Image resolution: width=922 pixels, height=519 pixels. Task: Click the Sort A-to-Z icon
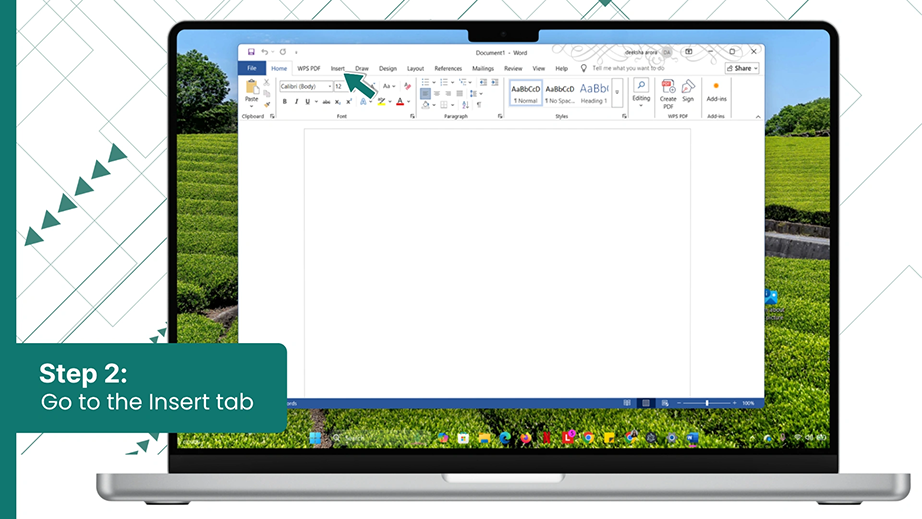coord(465,105)
